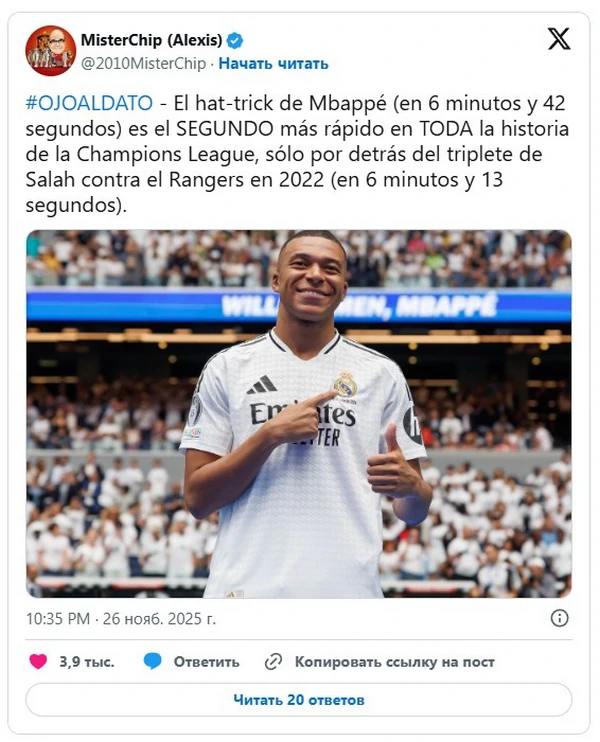Click the chain link copy icon
Screen dimensions: 600x742
[x=274, y=662]
